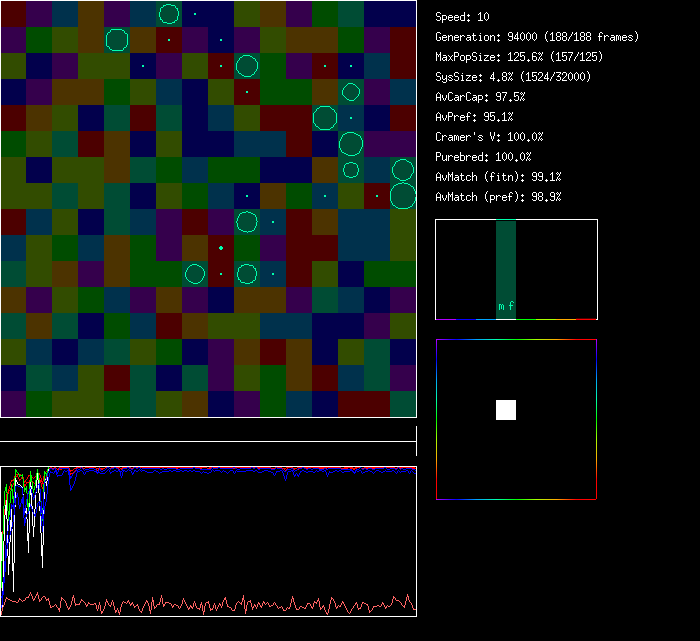The height and width of the screenshot is (641, 700).
Task: Select the Cramer's V statistic
Action: (490, 137)
